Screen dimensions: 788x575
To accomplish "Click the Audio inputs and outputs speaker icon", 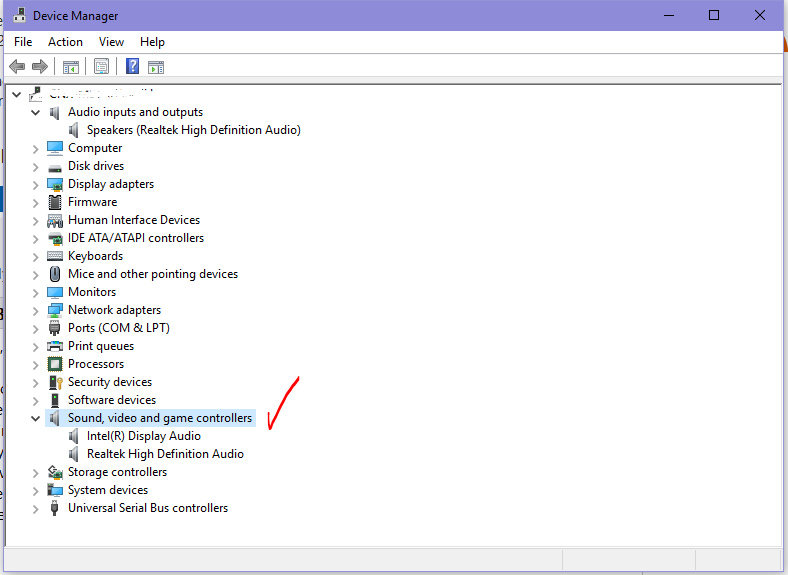I will point(55,112).
